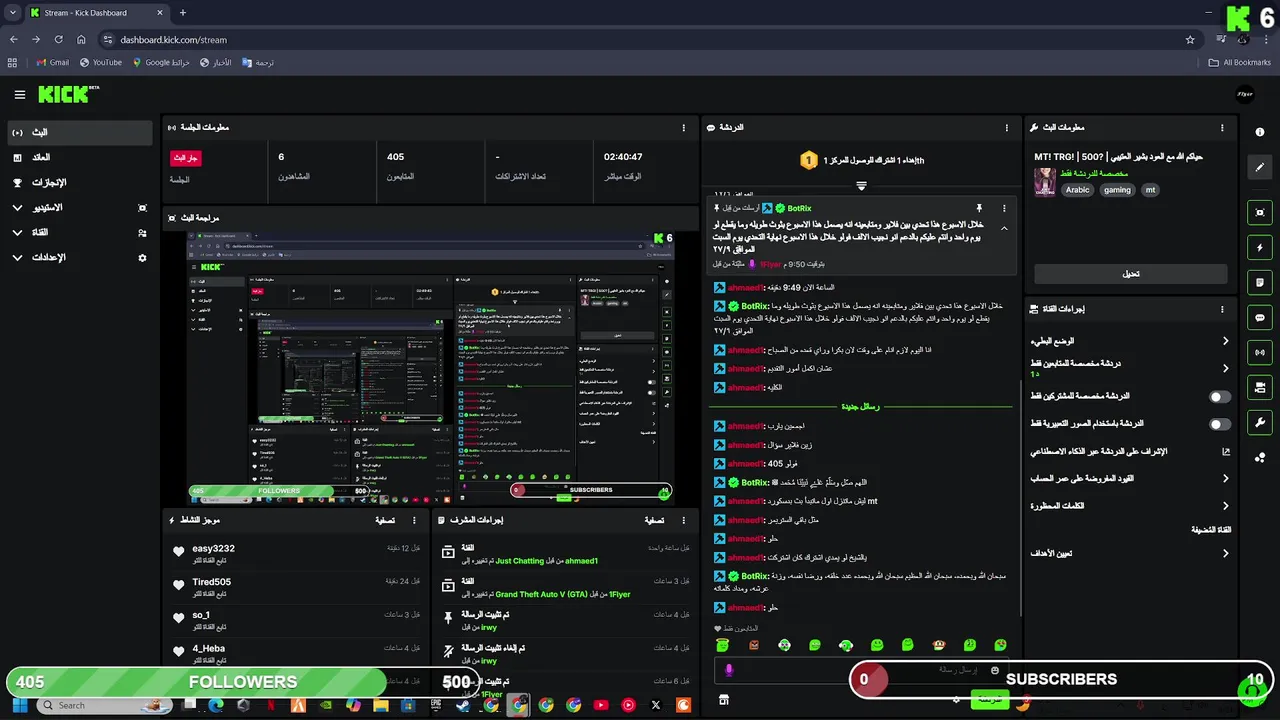Click the taskbar Search box
Screen dimensions: 1280x720
tap(105, 705)
